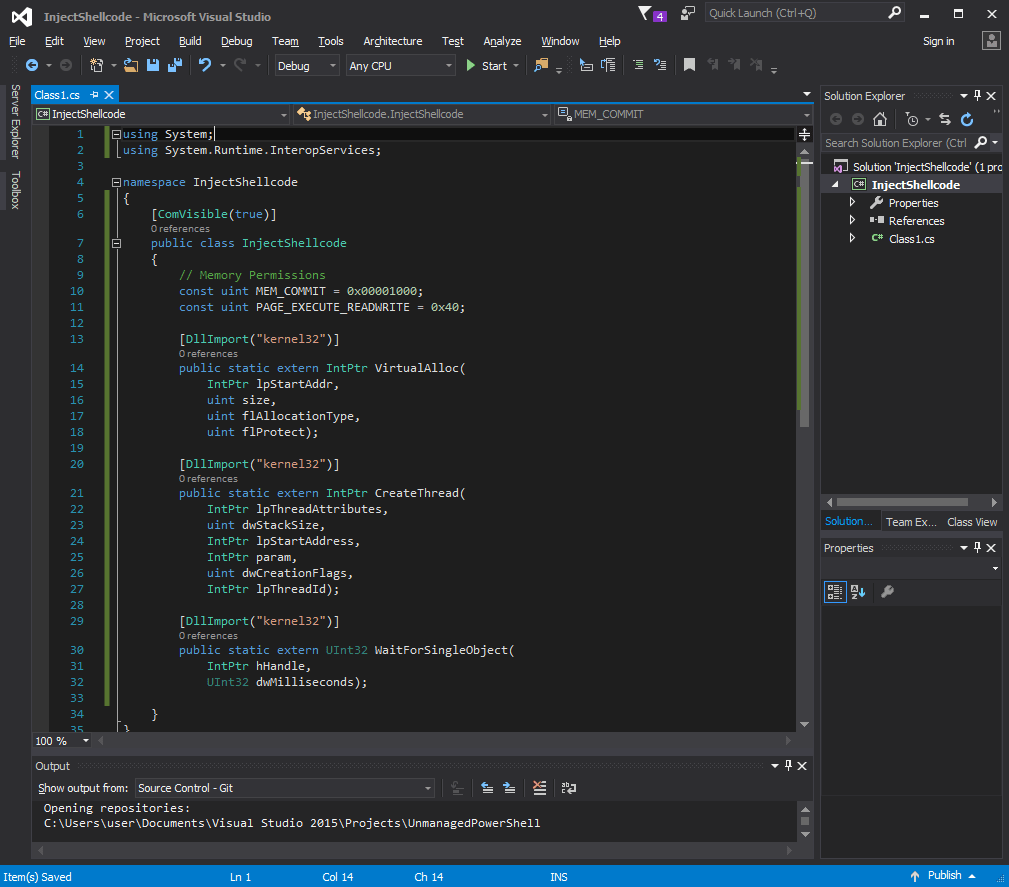Screen dimensions: 1009x887
Task: Toggle the bookmark icon in the toolbar
Action: click(x=688, y=64)
